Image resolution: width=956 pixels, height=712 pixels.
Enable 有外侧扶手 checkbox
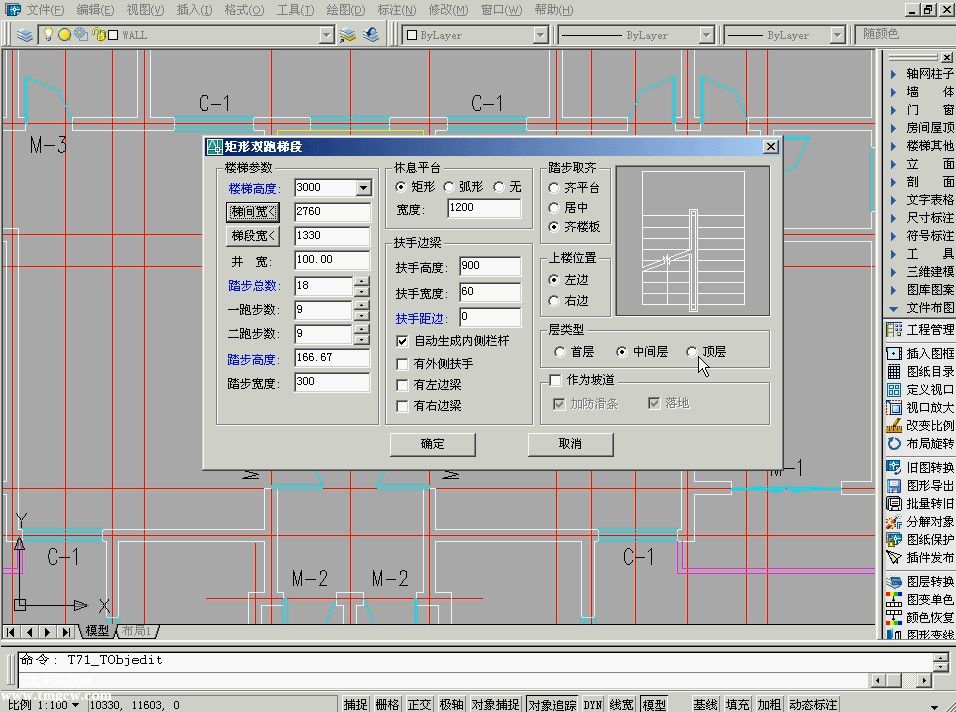pyautogui.click(x=402, y=364)
